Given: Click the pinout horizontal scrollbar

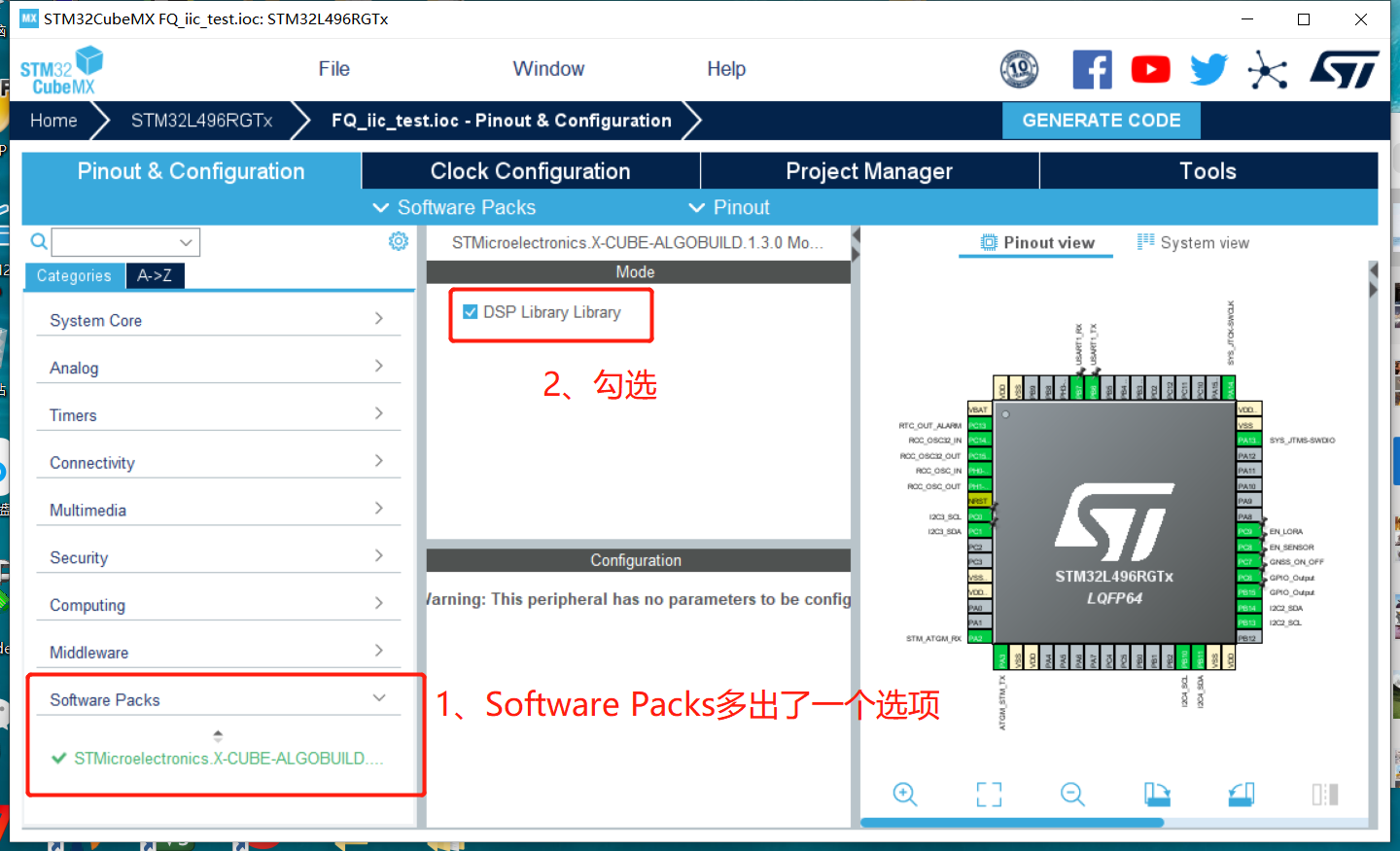Looking at the screenshot, I should pos(1012,823).
